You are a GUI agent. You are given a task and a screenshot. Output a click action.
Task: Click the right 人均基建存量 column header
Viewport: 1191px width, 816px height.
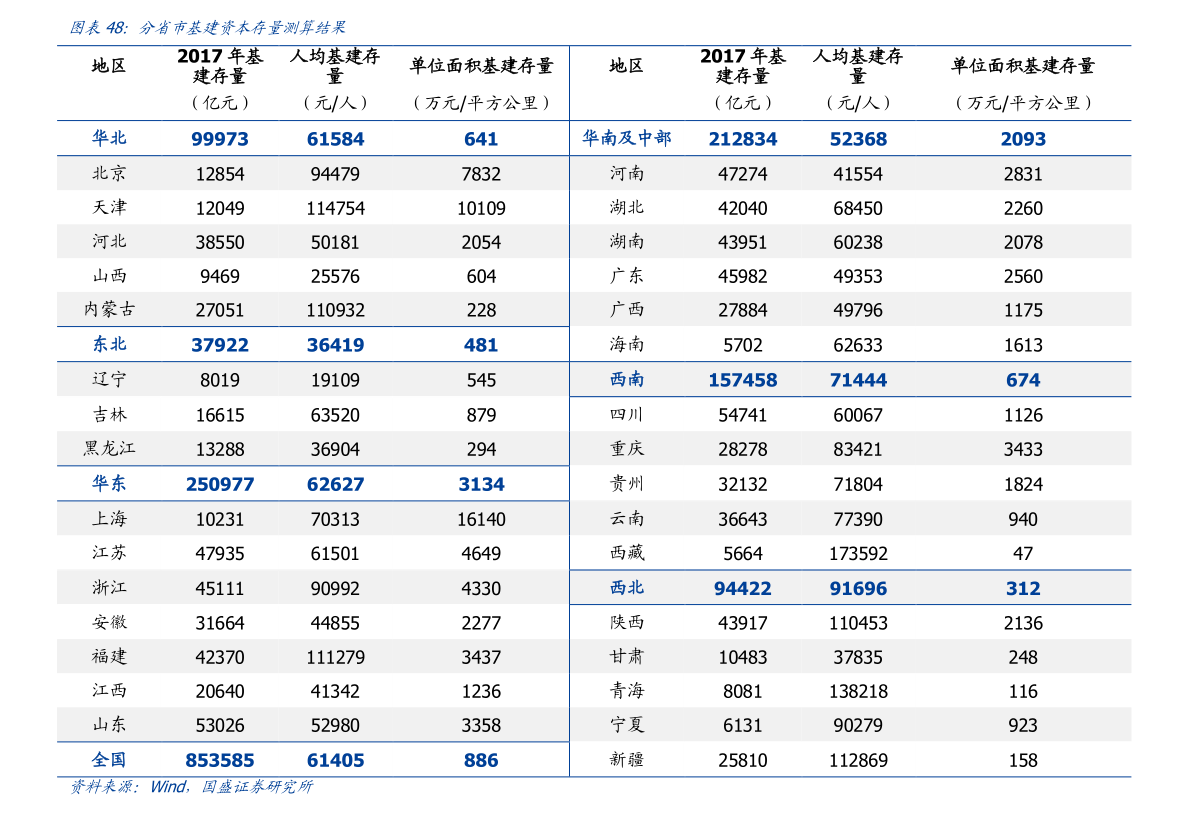[x=858, y=66]
